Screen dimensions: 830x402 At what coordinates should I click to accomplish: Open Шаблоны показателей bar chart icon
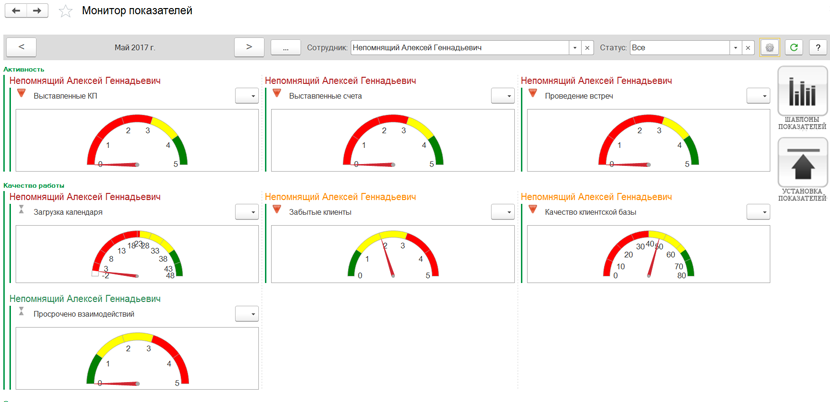802,94
